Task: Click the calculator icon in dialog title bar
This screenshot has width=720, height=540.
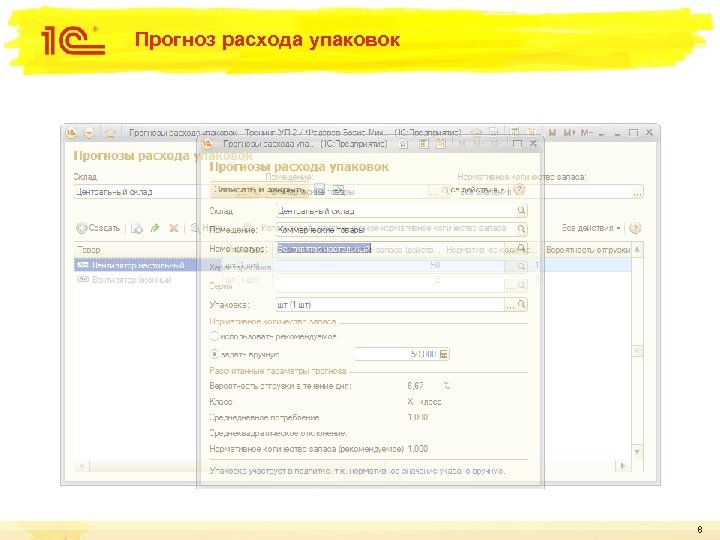Action: coord(423,144)
